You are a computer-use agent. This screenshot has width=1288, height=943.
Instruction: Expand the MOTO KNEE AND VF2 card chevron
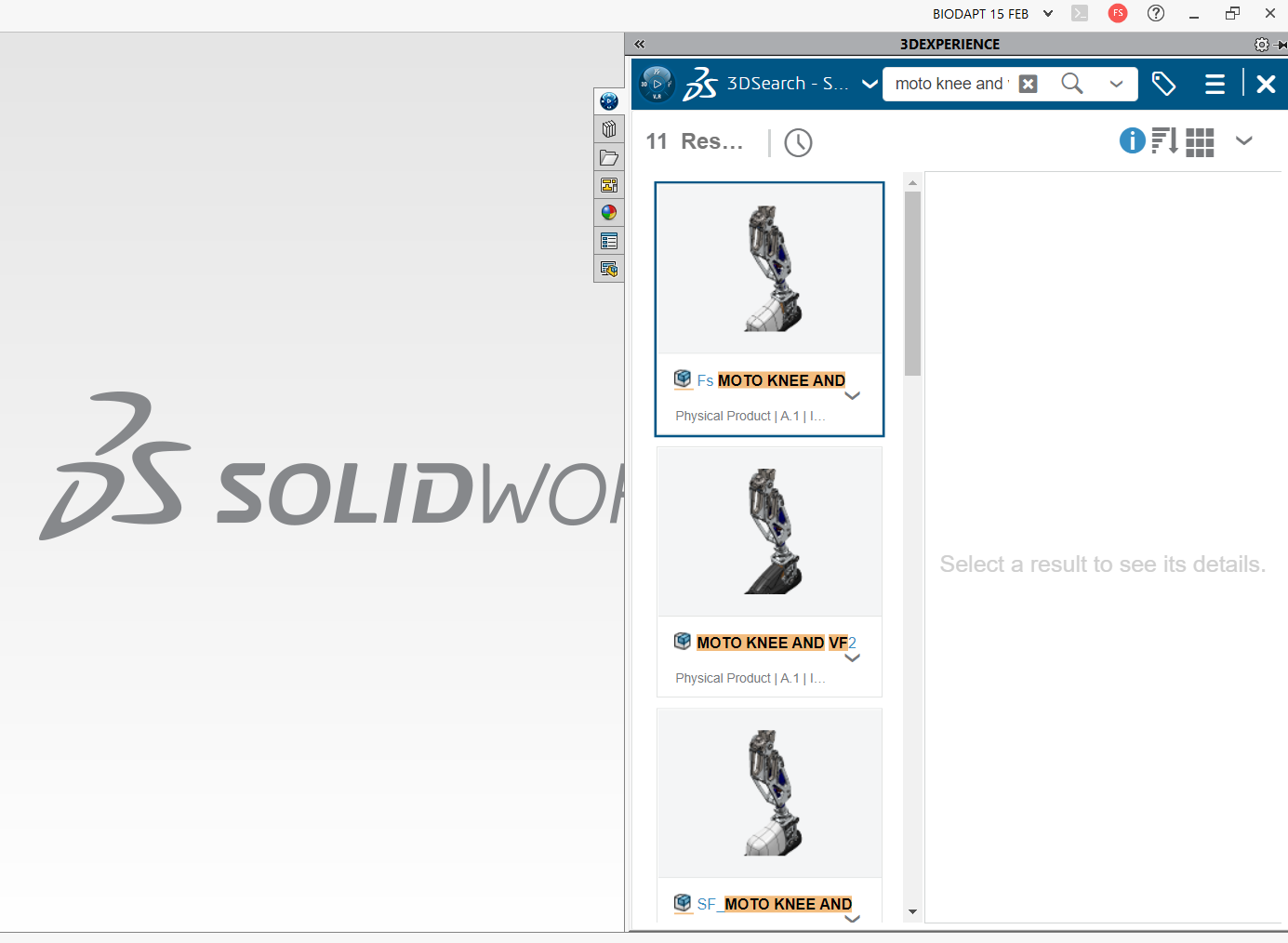[852, 657]
